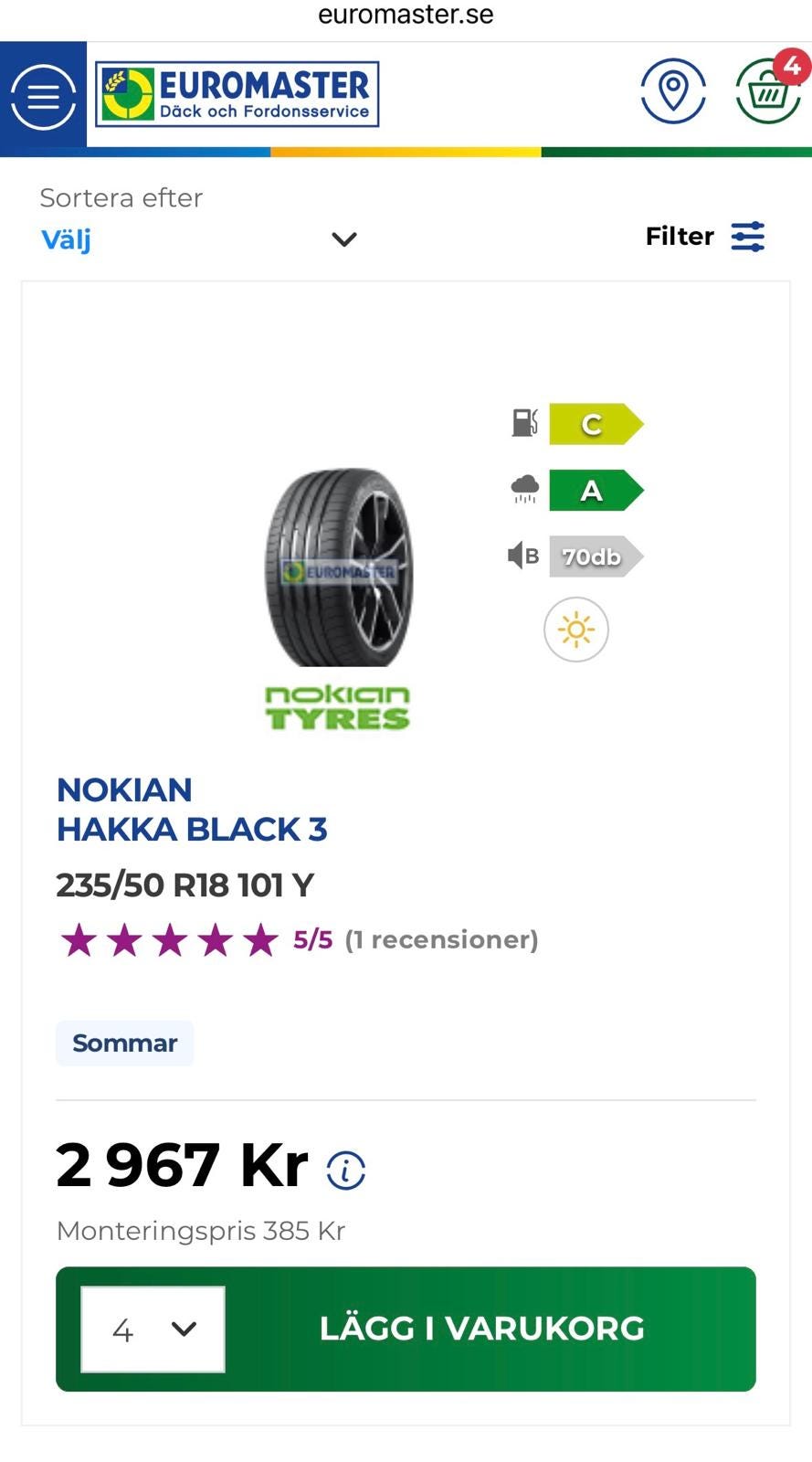Open the shopping basket icon
The height and width of the screenshot is (1462, 812).
pos(768,92)
